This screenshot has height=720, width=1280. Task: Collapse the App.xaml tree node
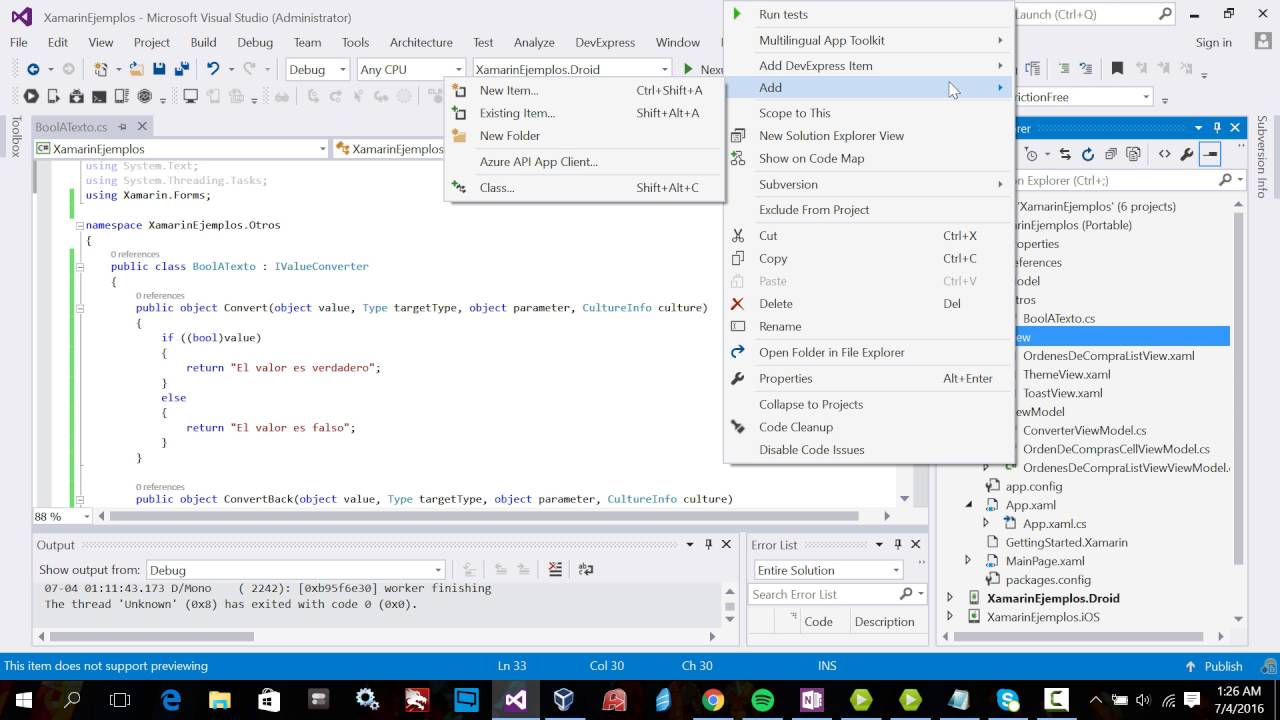tap(968, 505)
